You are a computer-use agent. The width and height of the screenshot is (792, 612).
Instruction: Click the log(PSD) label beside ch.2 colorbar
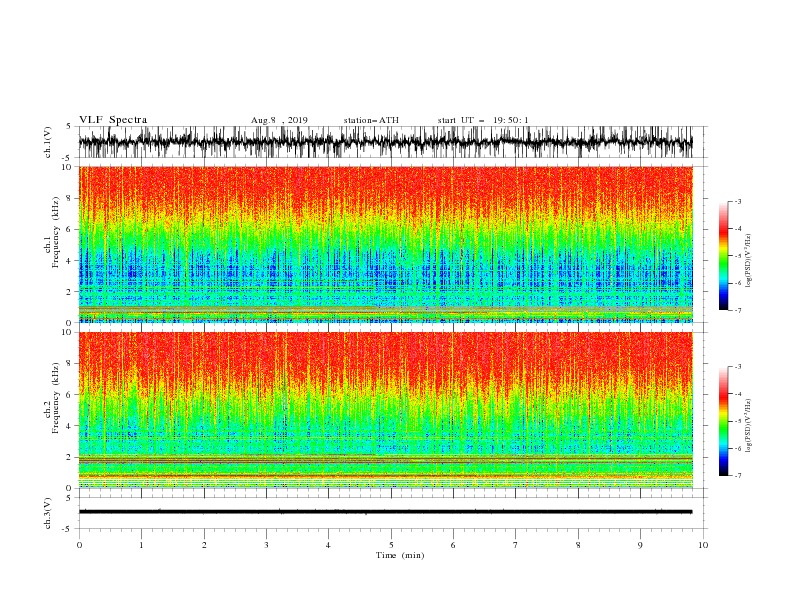pyautogui.click(x=749, y=426)
